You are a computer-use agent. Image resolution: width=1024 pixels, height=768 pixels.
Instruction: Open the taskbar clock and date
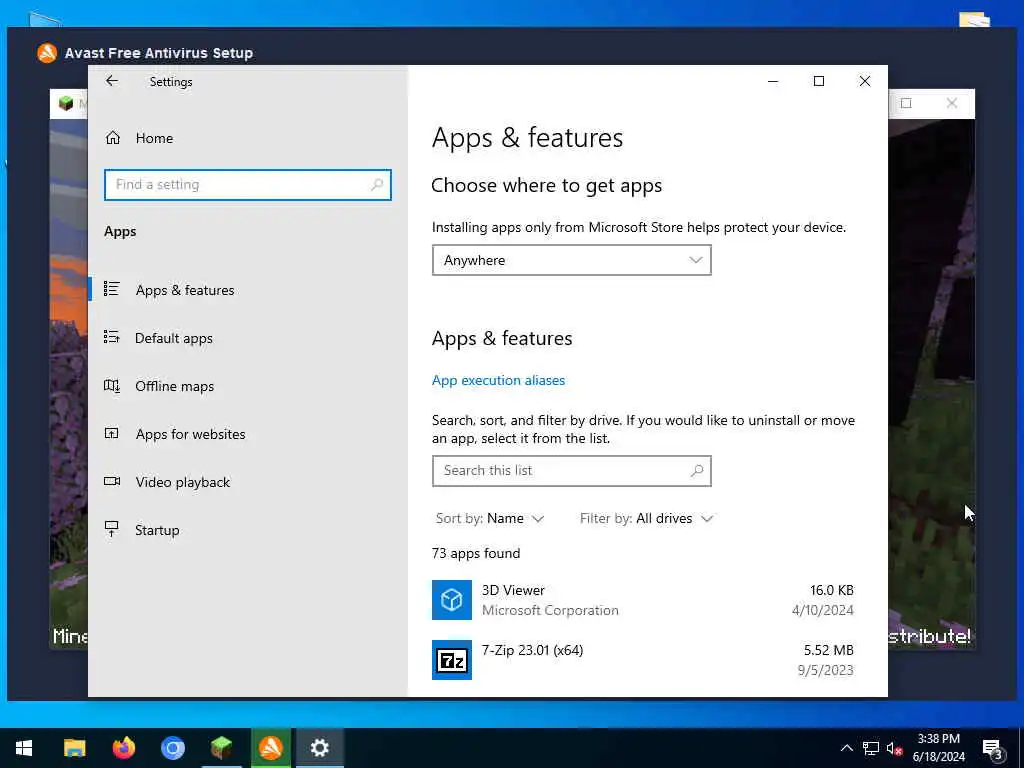[x=938, y=748]
